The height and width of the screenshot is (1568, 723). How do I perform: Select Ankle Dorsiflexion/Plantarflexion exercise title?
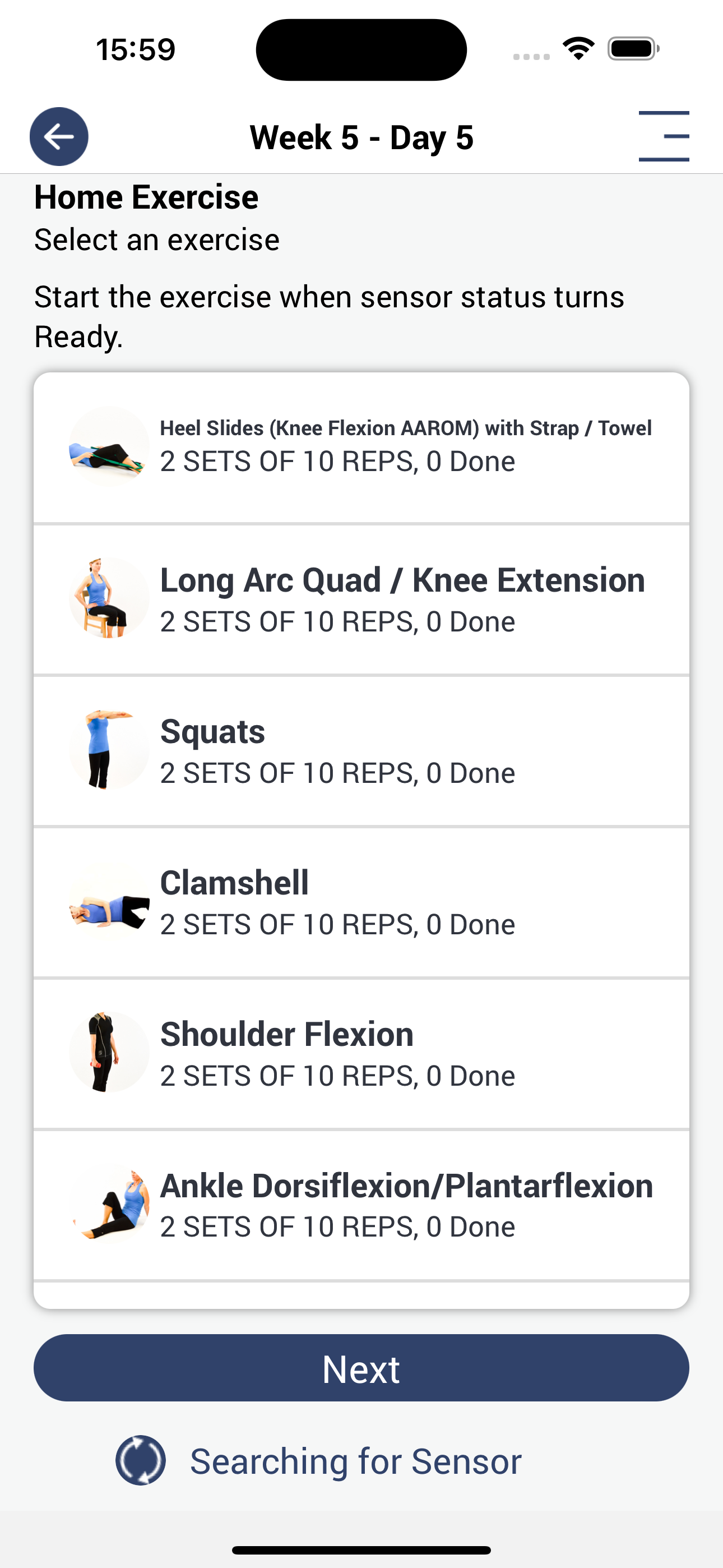point(406,1186)
